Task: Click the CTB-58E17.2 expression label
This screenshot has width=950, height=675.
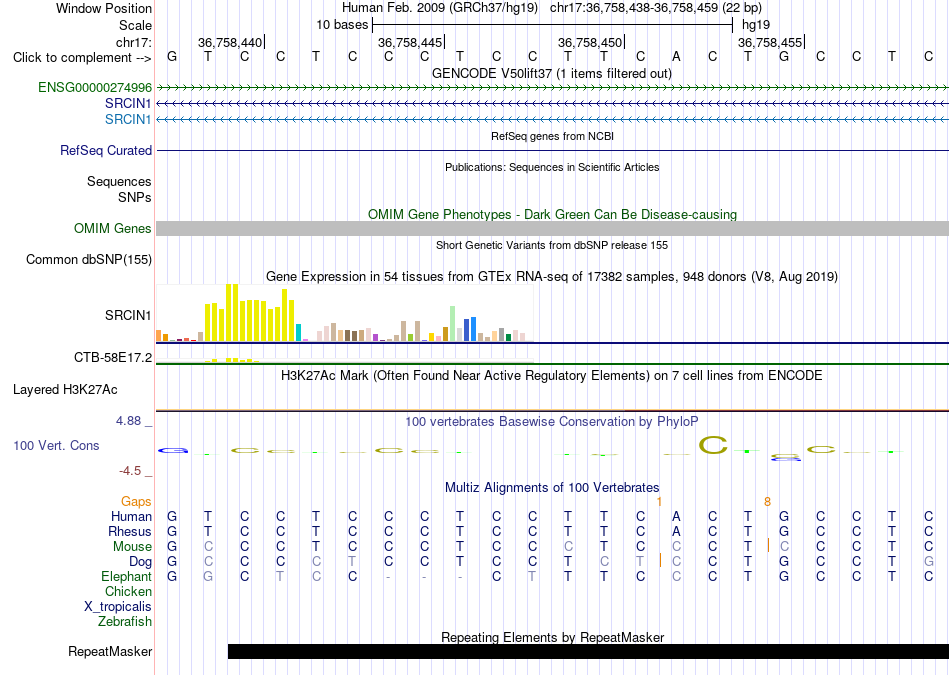Action: pos(113,357)
